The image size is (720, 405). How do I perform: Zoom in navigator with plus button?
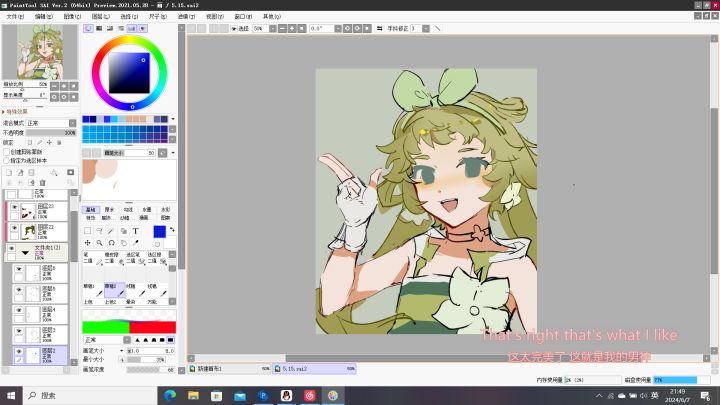pos(64,86)
